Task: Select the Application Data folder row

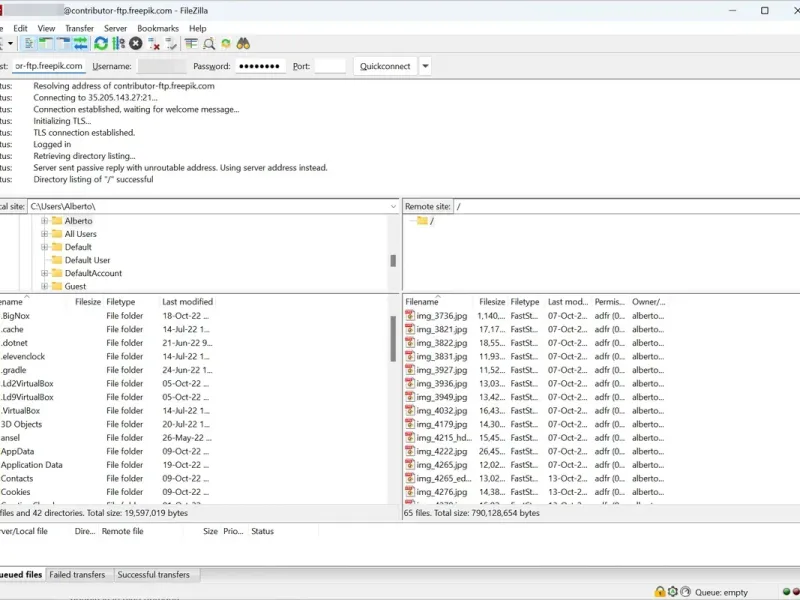Action: (x=107, y=465)
